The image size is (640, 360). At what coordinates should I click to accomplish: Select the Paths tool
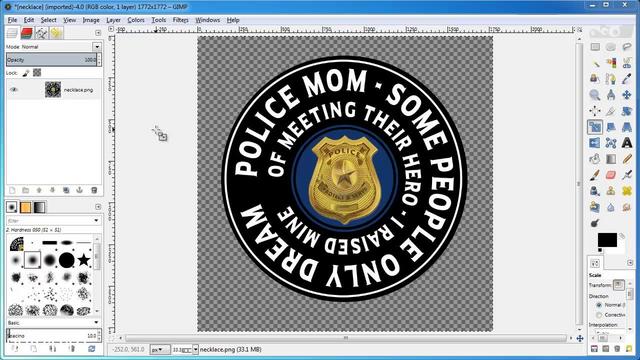point(611,79)
